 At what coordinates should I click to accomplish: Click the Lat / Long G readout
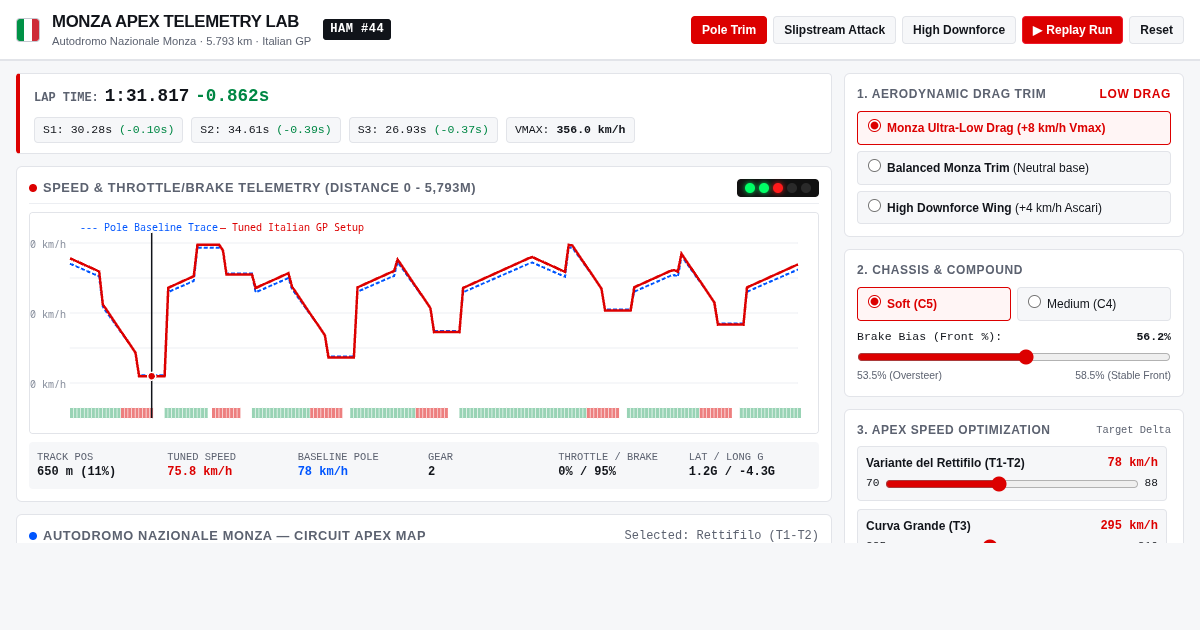coord(732,472)
